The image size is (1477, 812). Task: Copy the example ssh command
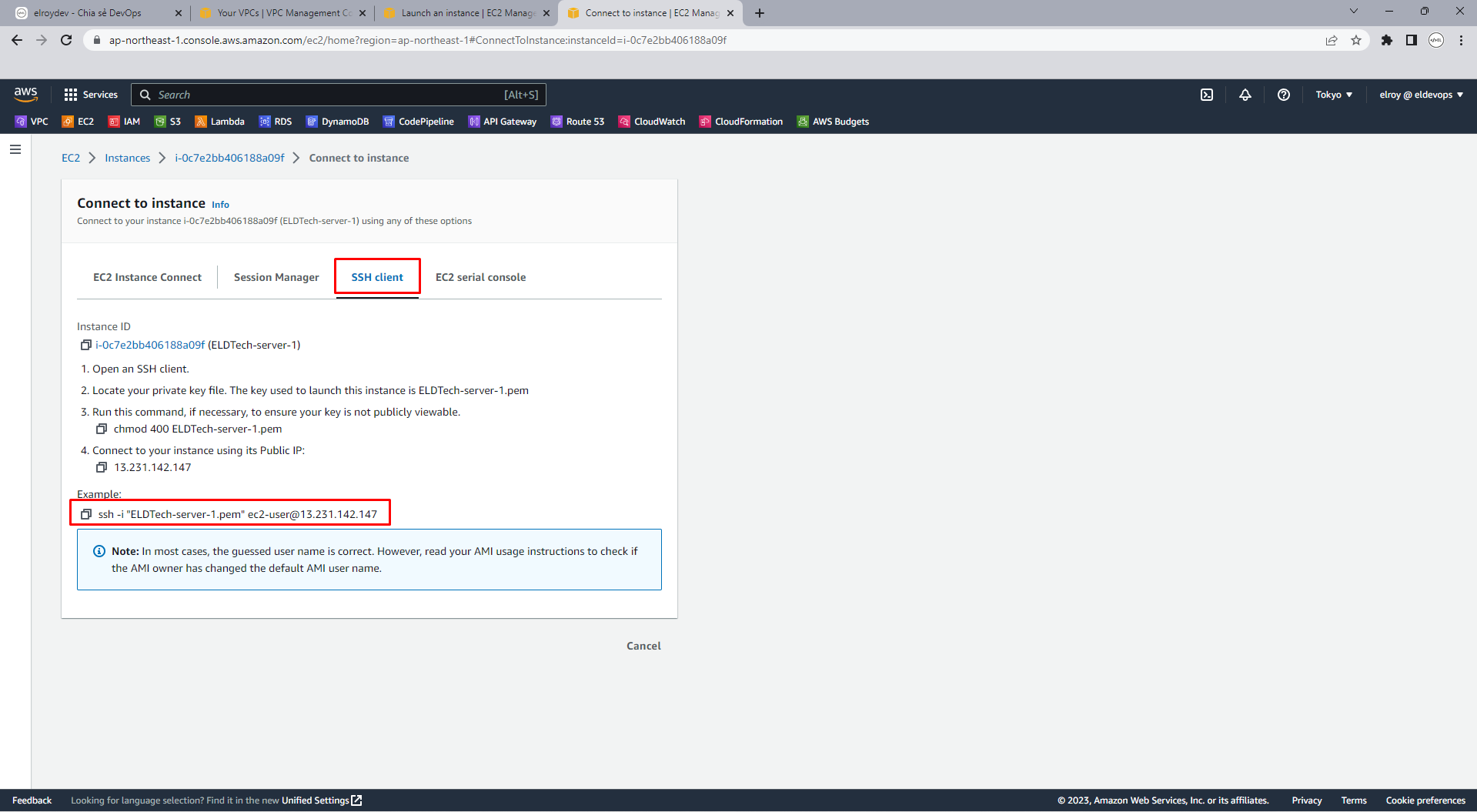[x=86, y=514]
